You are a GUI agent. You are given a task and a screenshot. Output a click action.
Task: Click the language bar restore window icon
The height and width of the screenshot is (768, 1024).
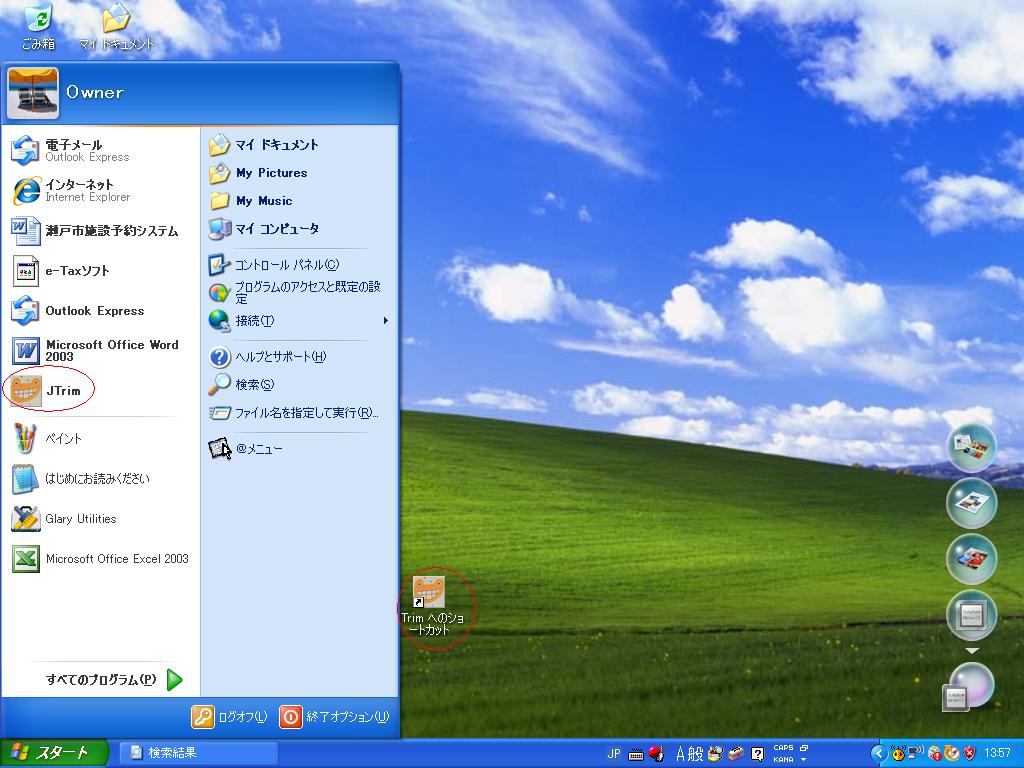point(803,748)
